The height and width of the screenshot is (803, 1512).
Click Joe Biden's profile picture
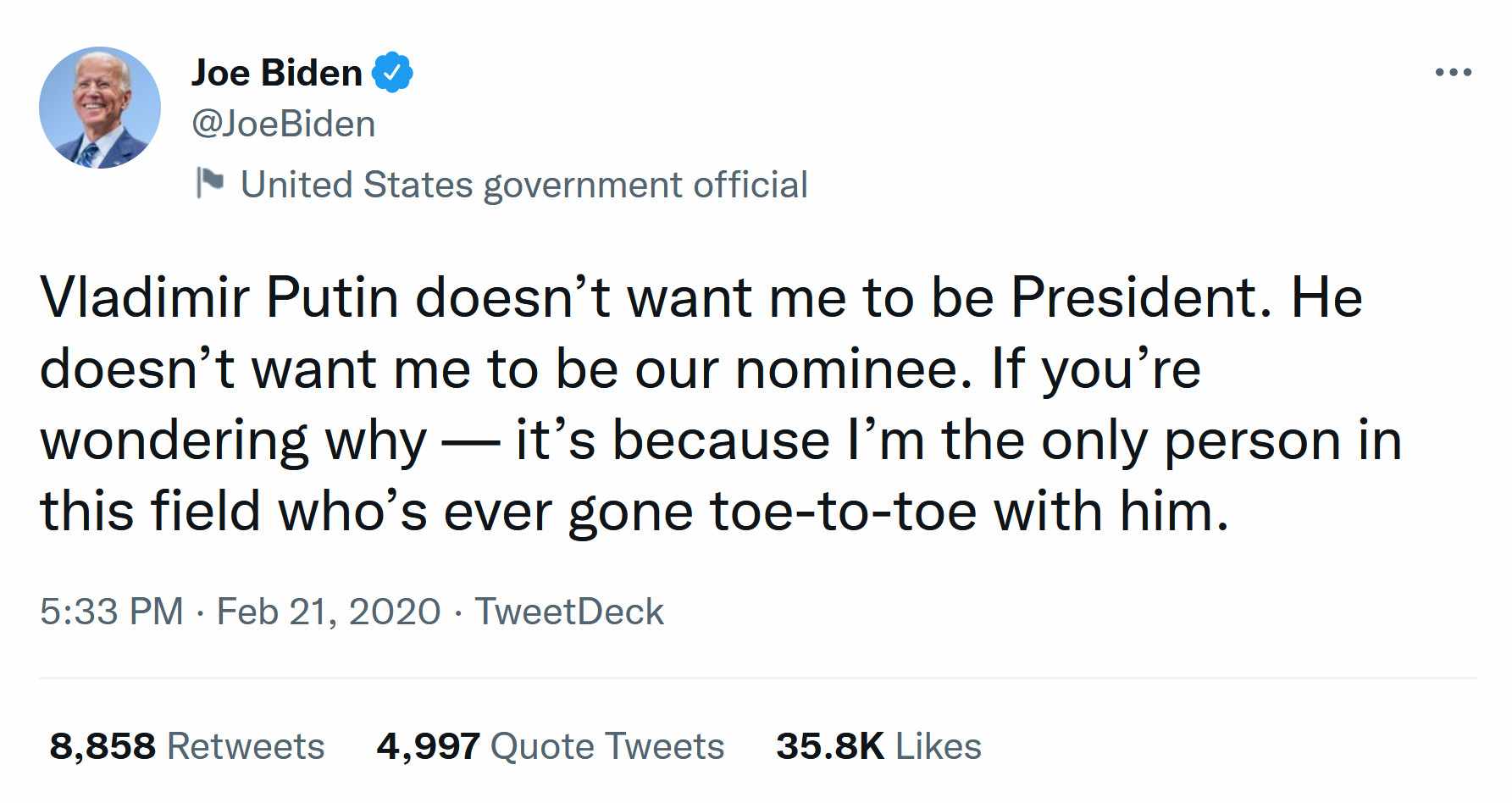point(100,108)
